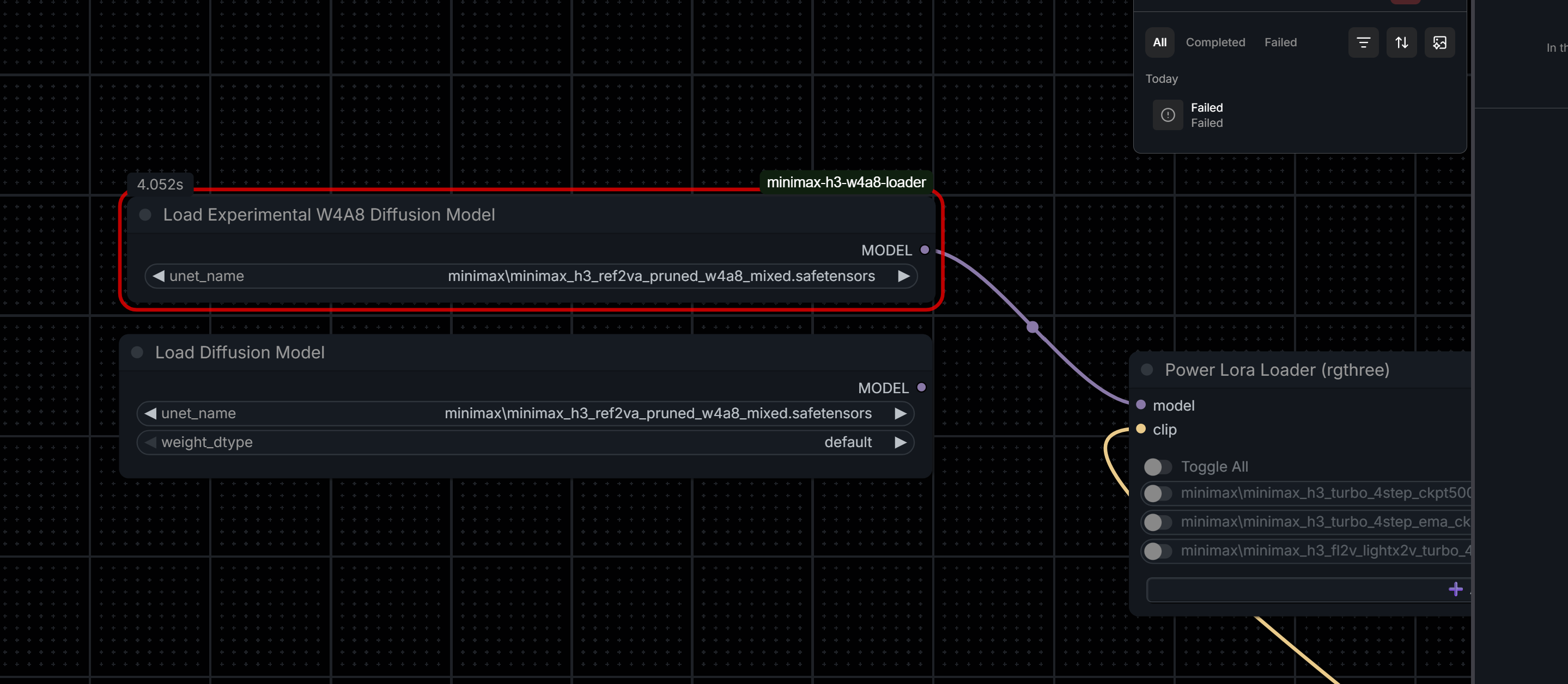This screenshot has height=684, width=1568.
Task: Select next weight_dtype value
Action: pos(900,442)
